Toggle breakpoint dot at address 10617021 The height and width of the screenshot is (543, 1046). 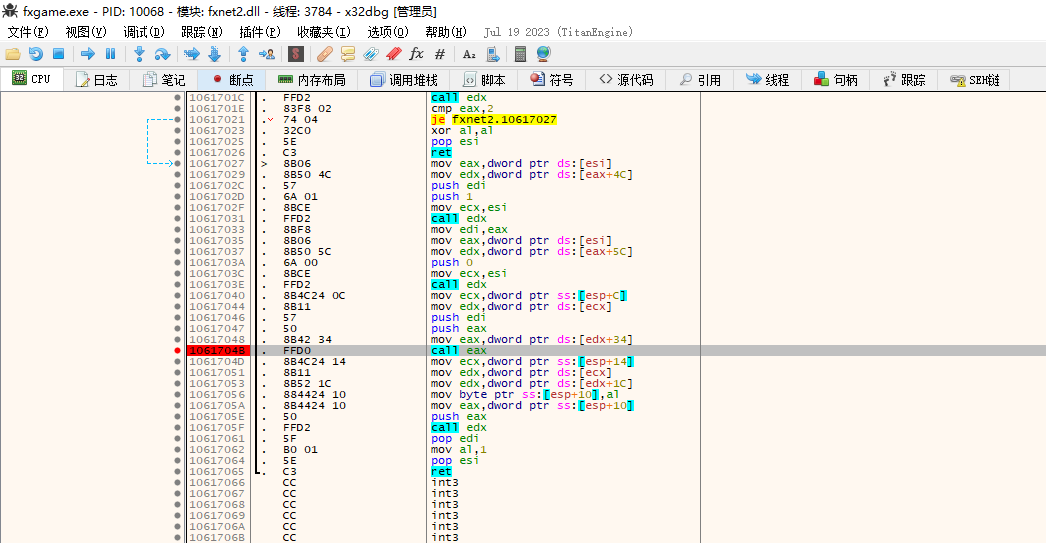[x=177, y=119]
